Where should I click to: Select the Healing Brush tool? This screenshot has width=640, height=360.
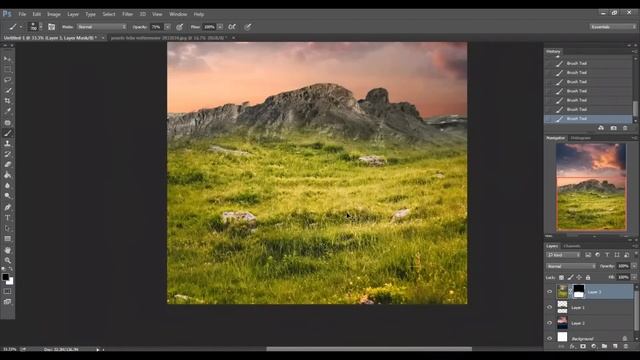coord(7,122)
